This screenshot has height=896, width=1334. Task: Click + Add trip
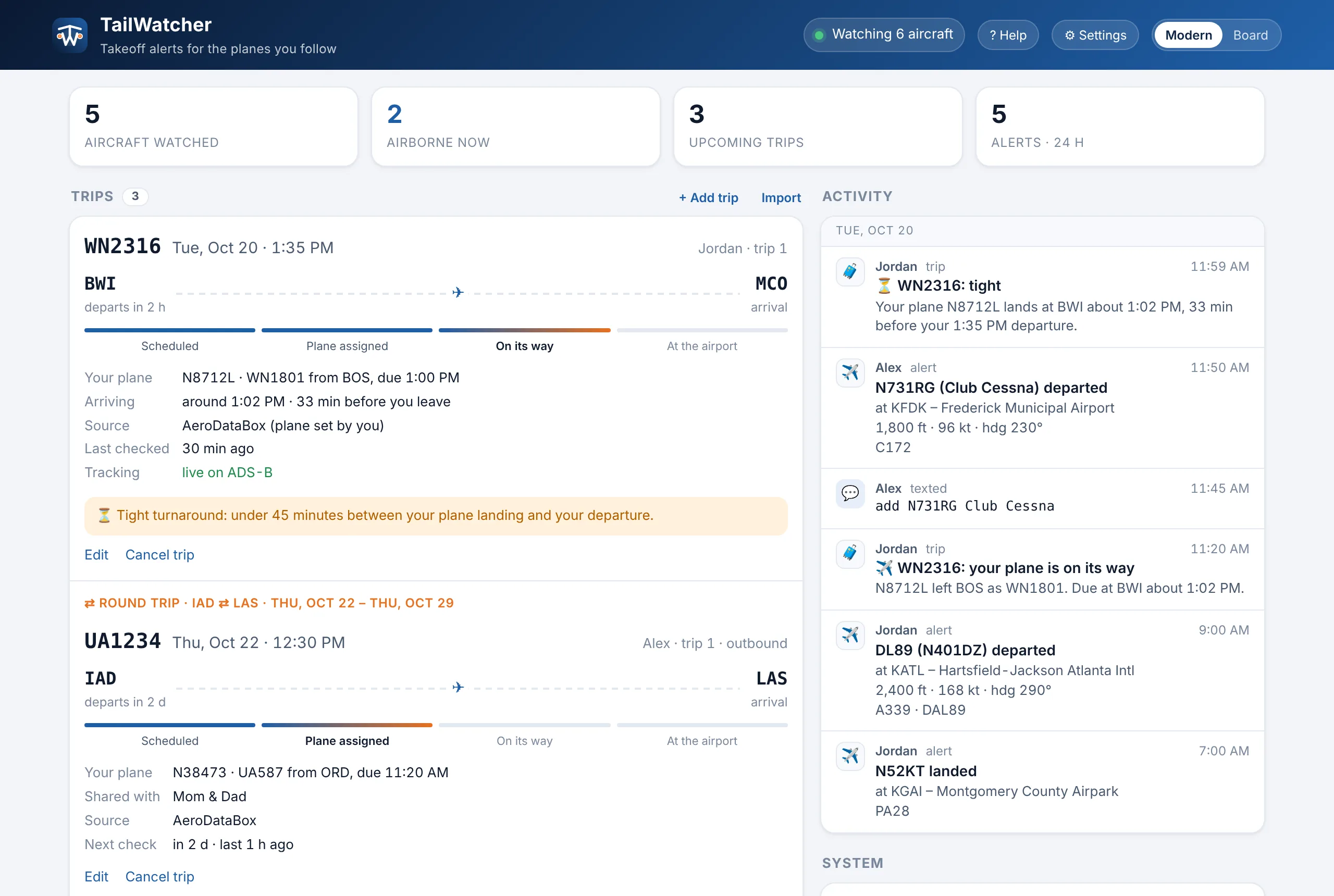[708, 198]
